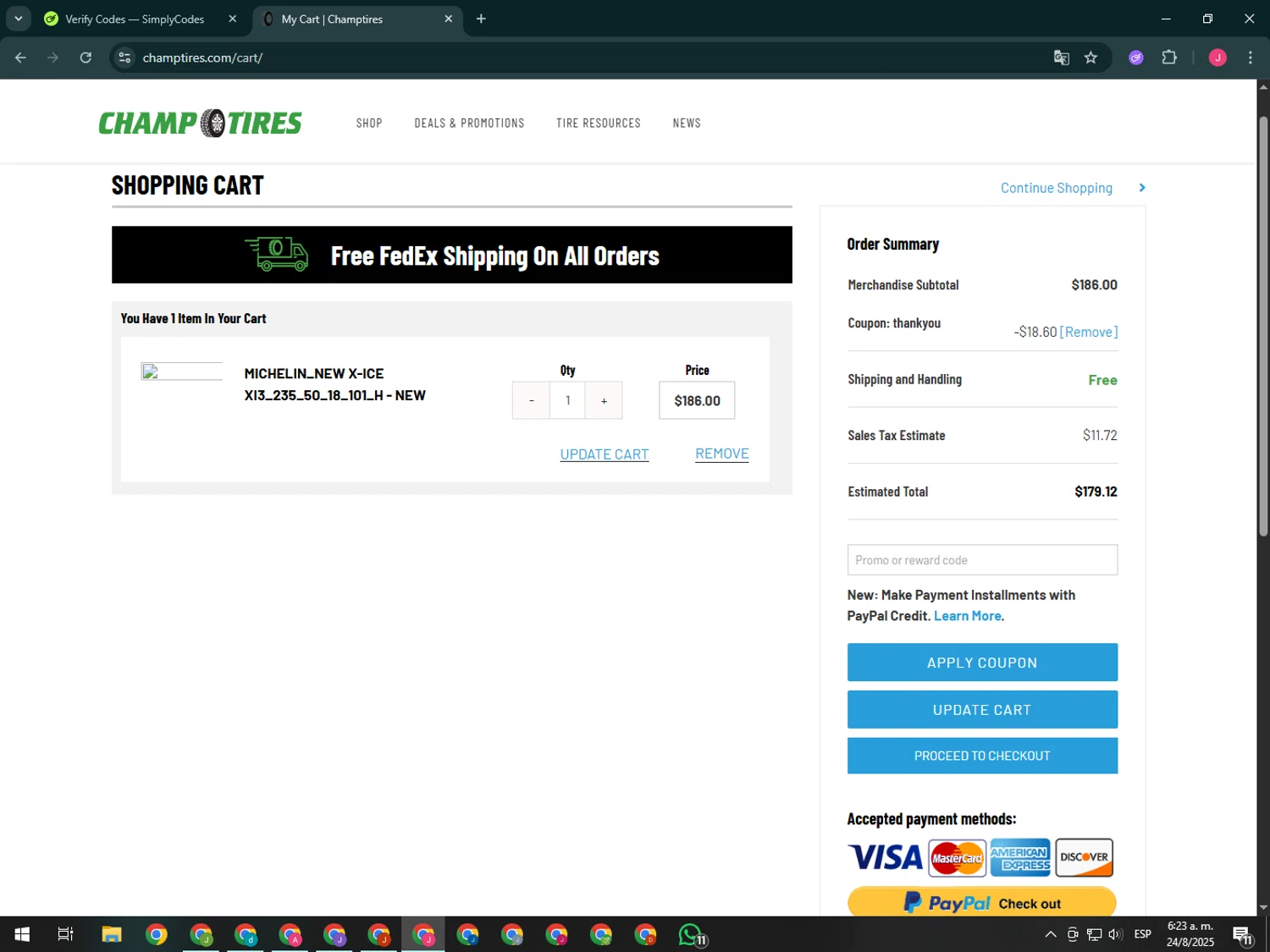The height and width of the screenshot is (952, 1270).
Task: Click the American Express logo
Action: (1020, 858)
